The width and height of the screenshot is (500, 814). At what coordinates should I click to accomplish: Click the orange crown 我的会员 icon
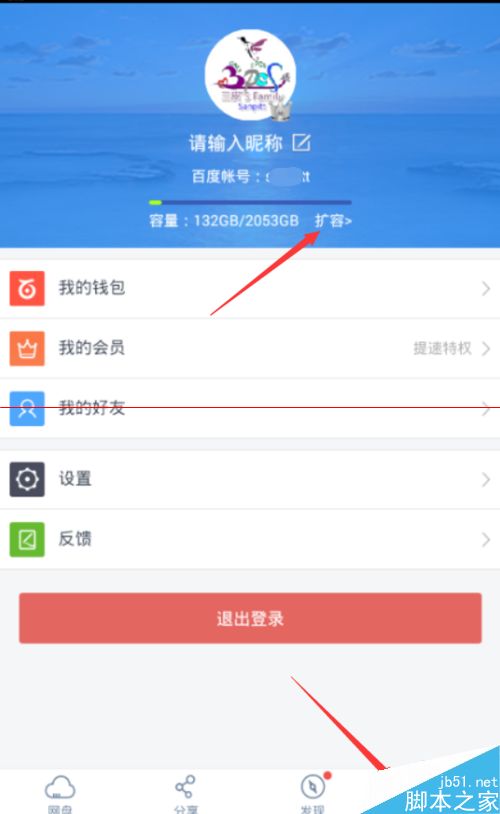[x=27, y=348]
